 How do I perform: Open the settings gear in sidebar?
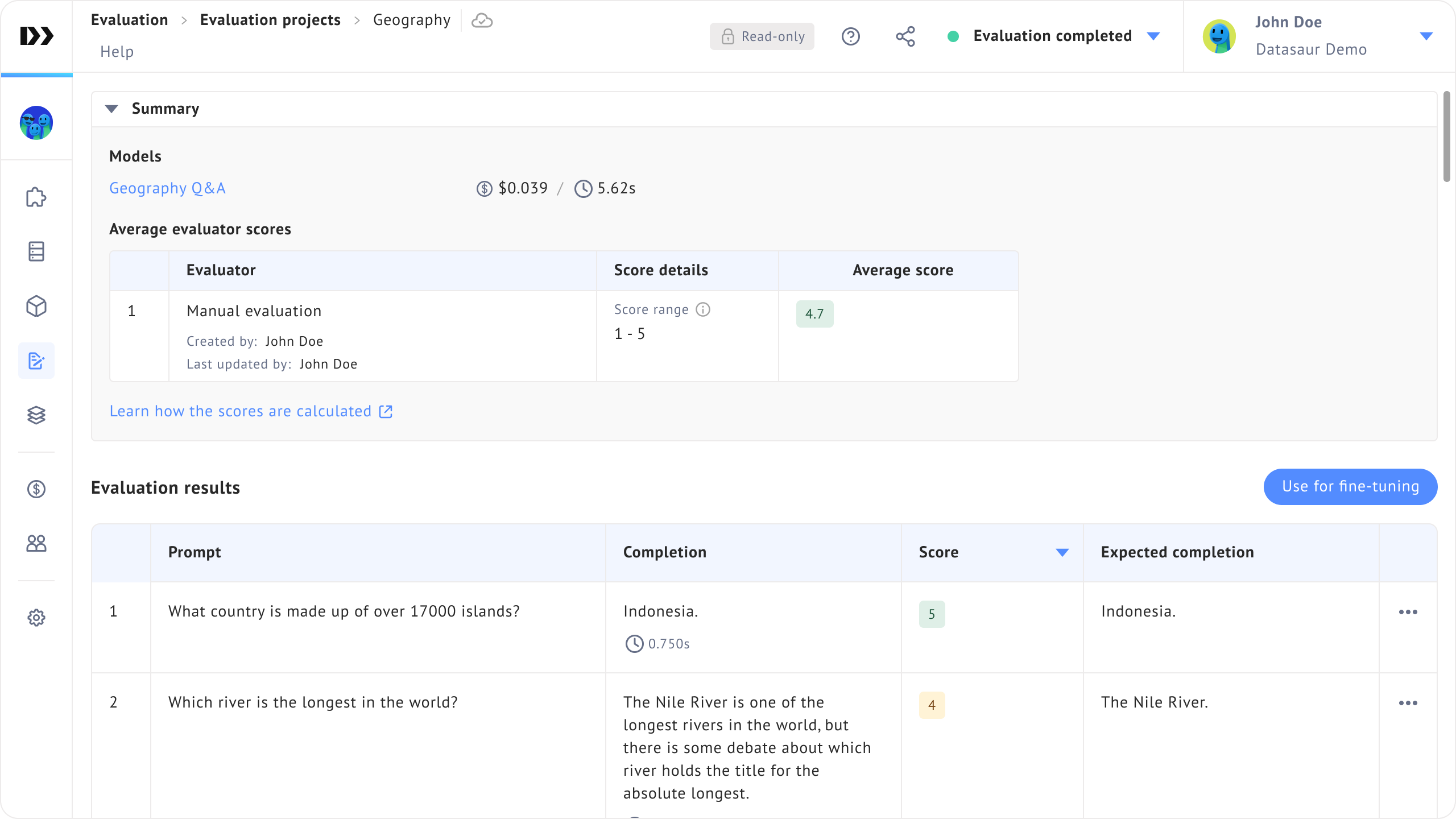36,618
